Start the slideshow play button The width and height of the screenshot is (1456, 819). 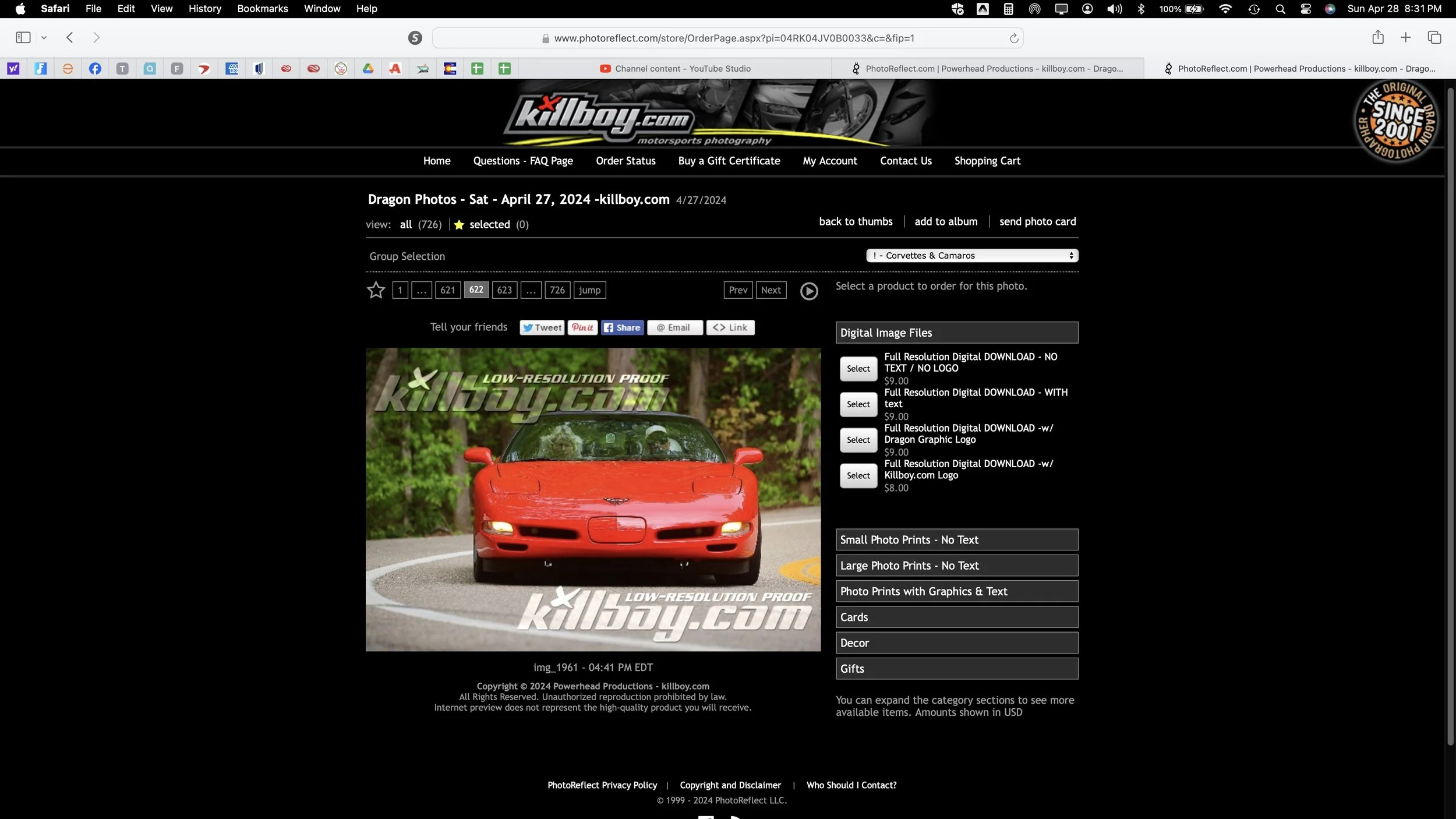tap(808, 291)
